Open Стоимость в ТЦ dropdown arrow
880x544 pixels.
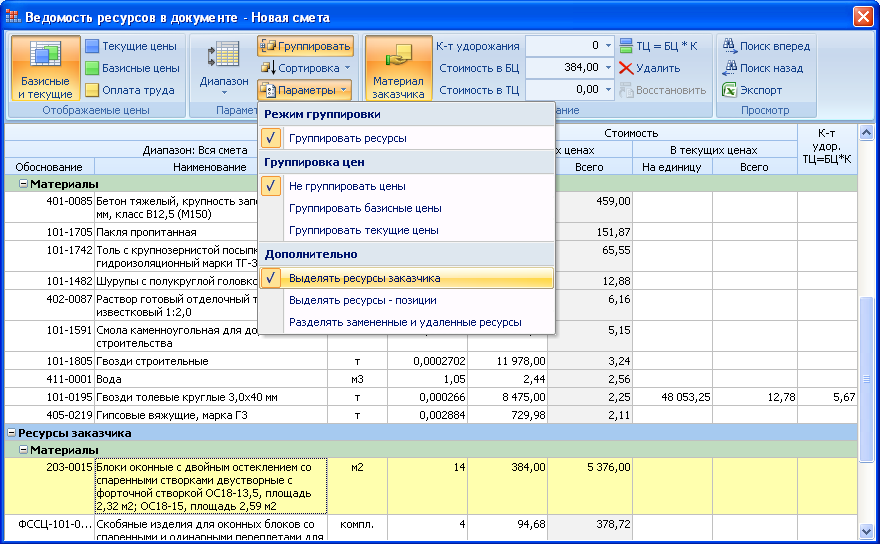point(608,90)
